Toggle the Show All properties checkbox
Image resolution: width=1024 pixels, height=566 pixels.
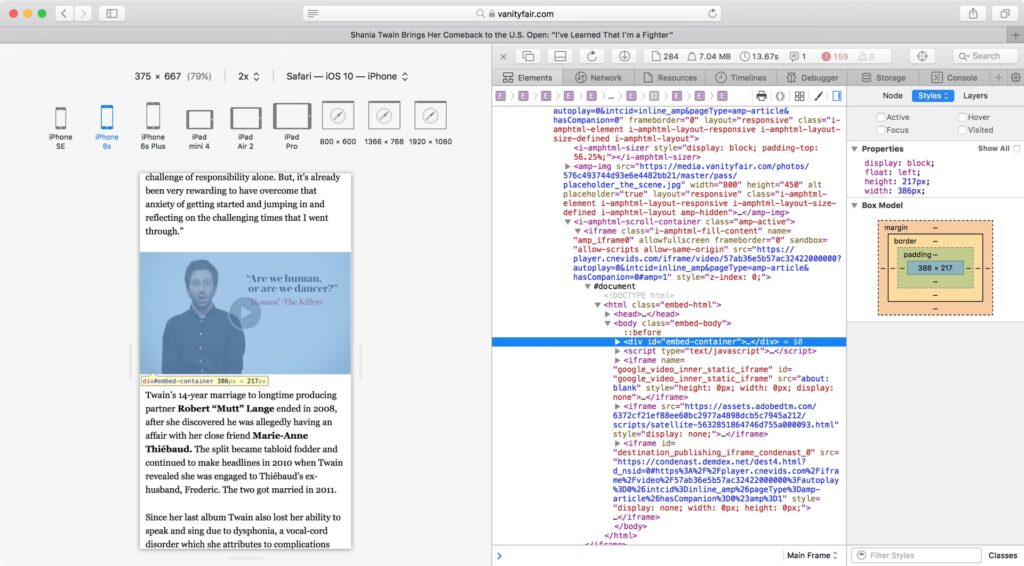pos(1016,149)
